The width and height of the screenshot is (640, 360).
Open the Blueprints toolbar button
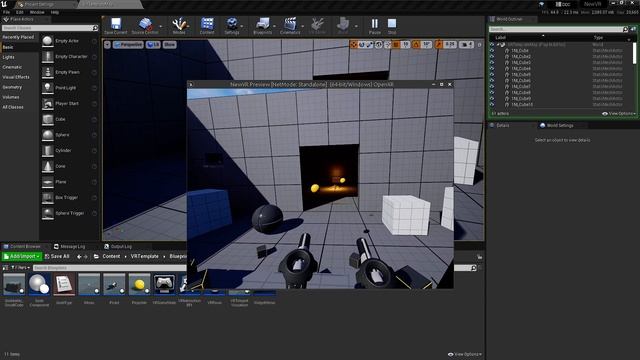(x=262, y=25)
